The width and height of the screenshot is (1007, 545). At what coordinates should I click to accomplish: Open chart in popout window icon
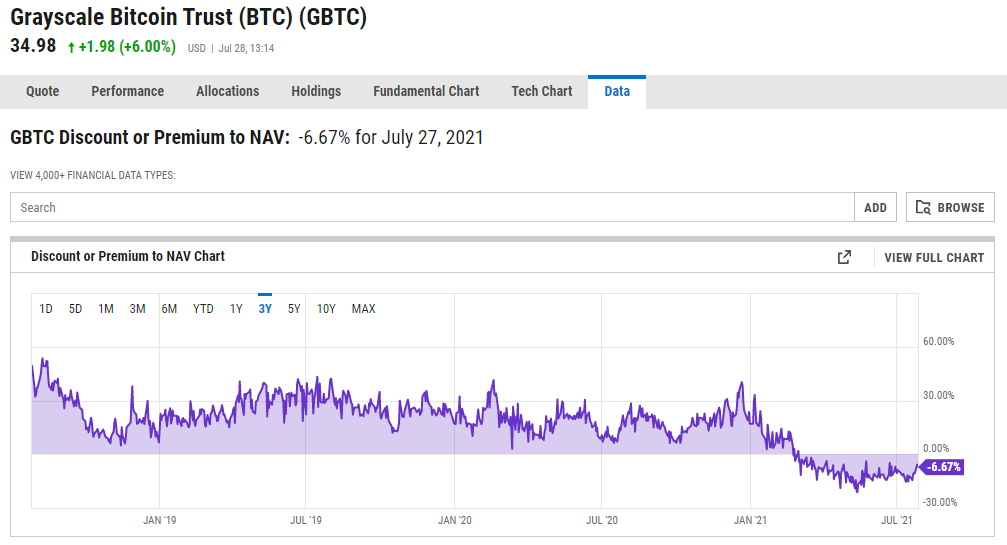[844, 257]
